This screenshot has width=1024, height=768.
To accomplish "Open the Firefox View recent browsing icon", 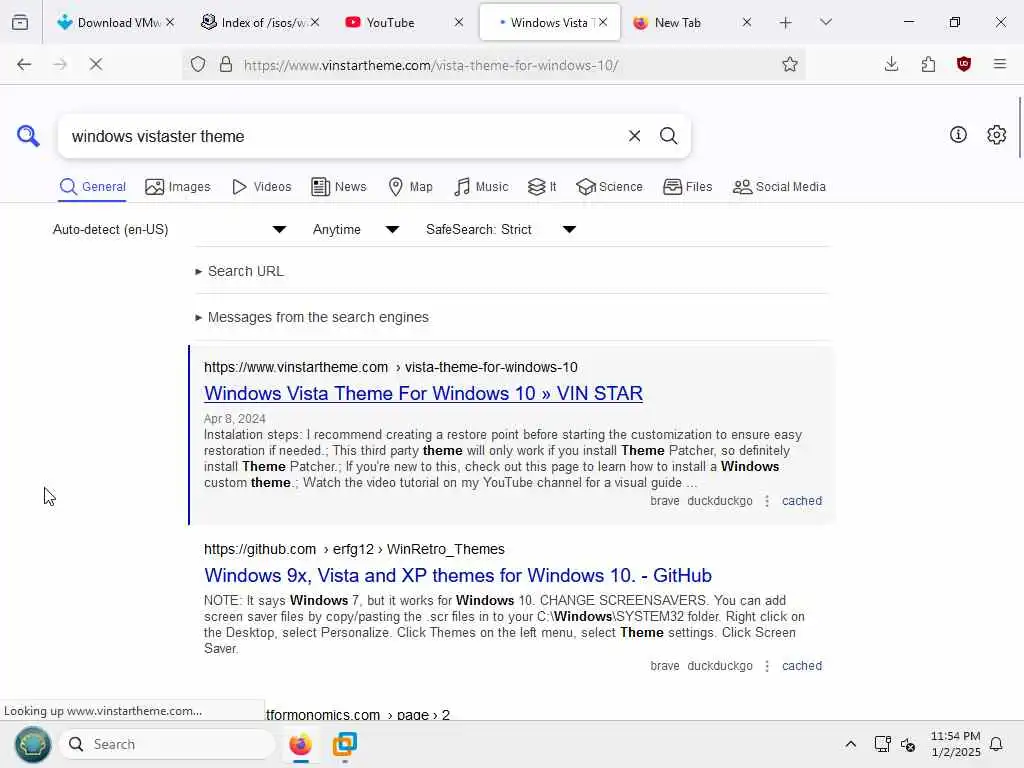I will click(20, 22).
